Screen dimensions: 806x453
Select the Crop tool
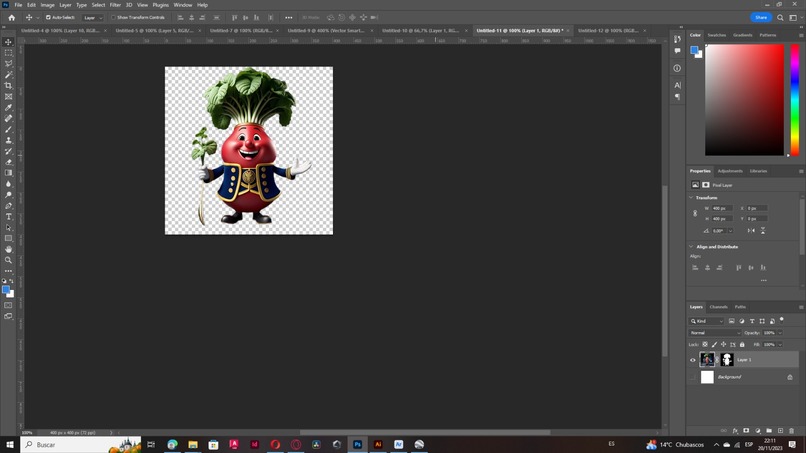tap(8, 85)
